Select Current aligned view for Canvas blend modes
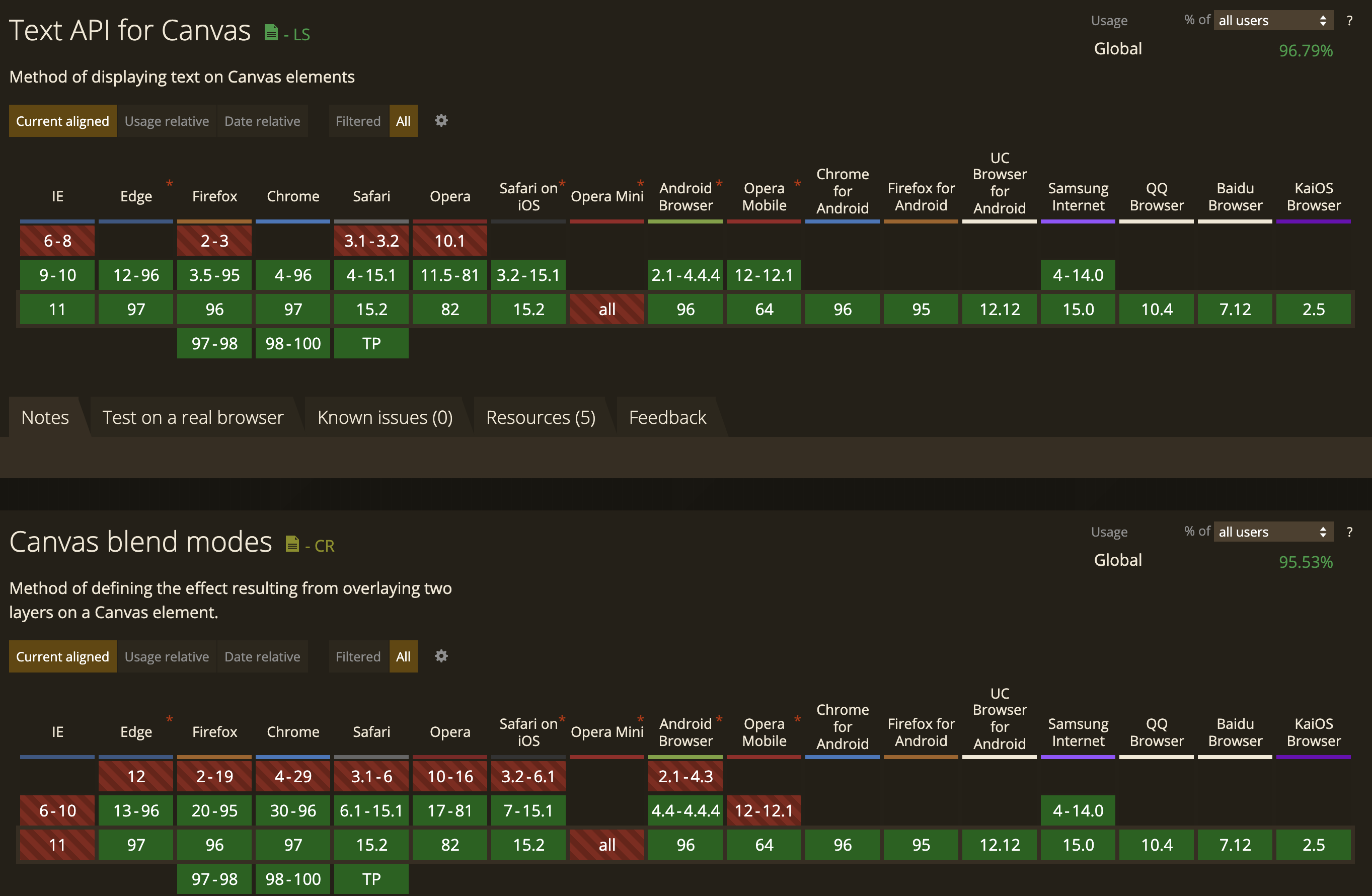 [x=63, y=657]
